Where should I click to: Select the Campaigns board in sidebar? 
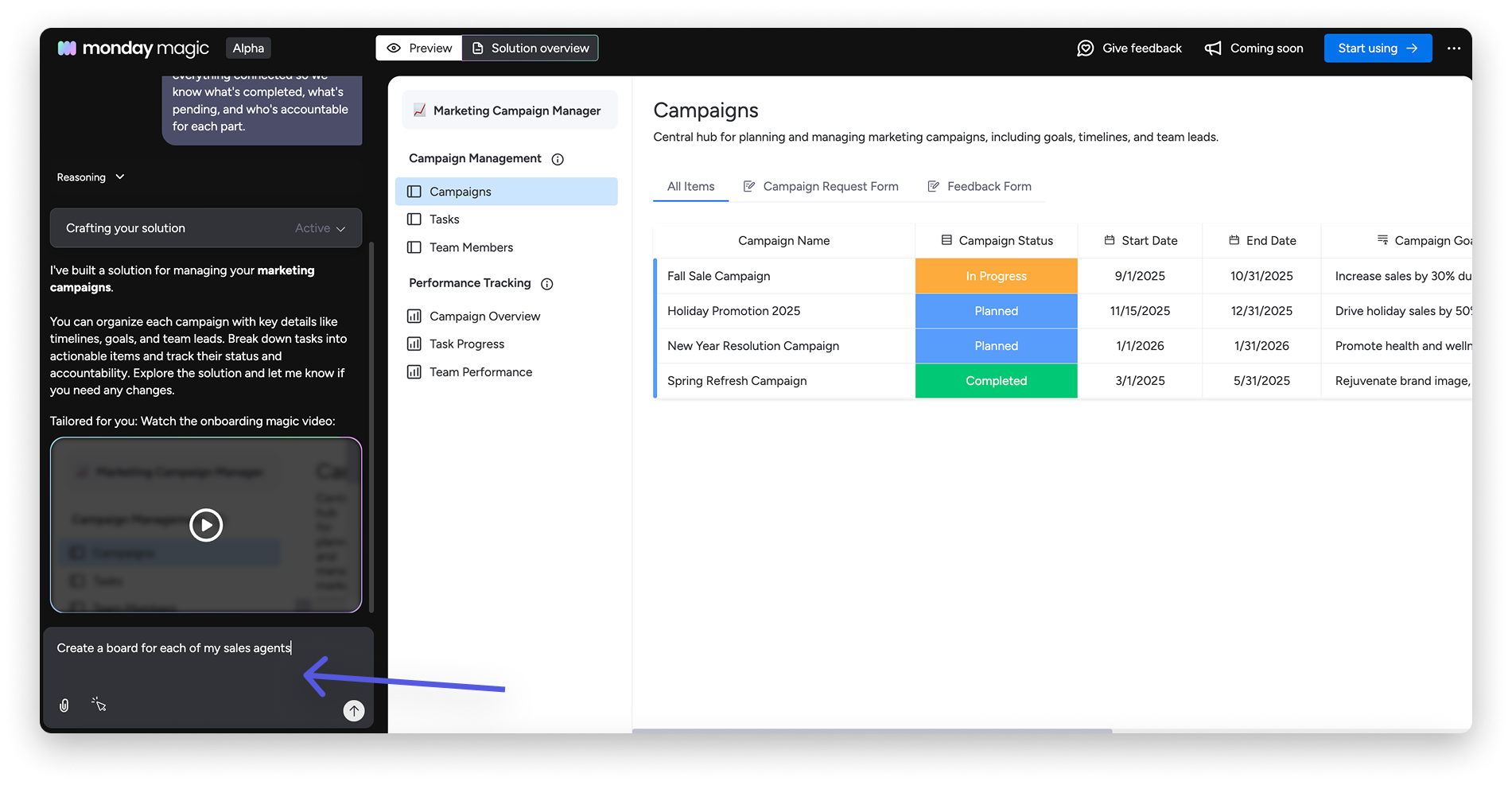point(506,192)
